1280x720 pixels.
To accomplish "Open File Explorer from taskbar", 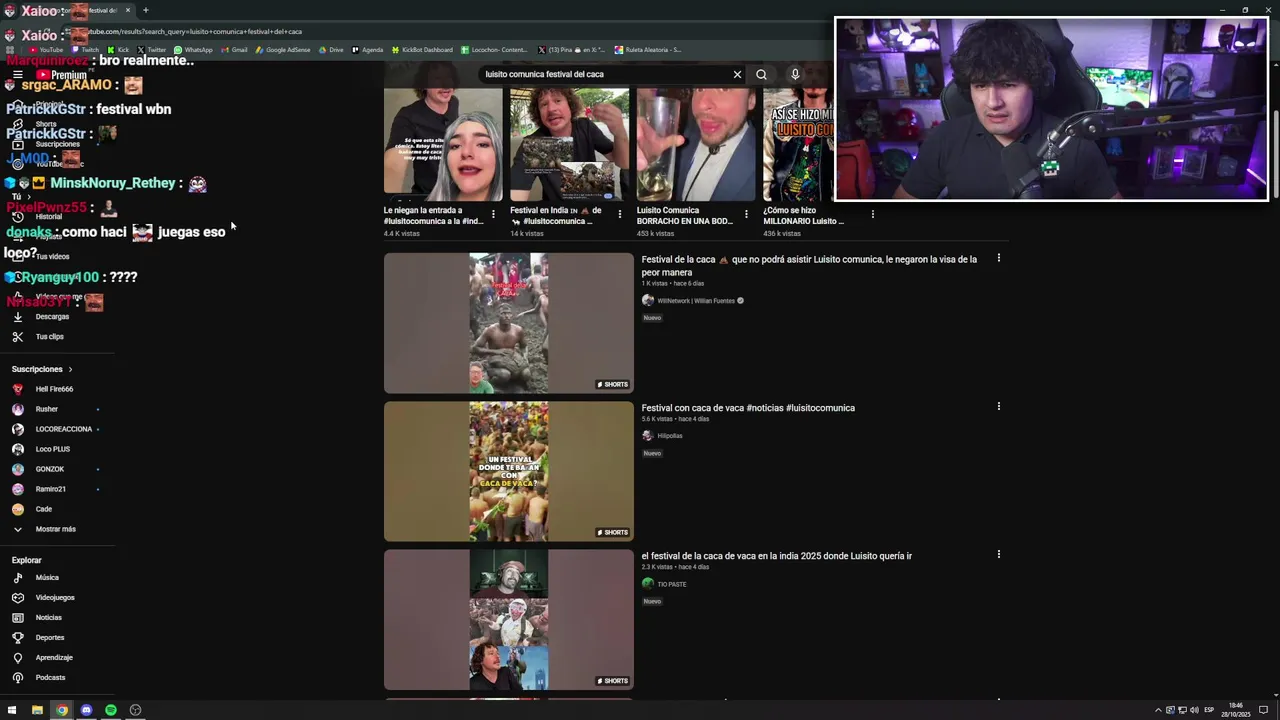I will point(37,710).
